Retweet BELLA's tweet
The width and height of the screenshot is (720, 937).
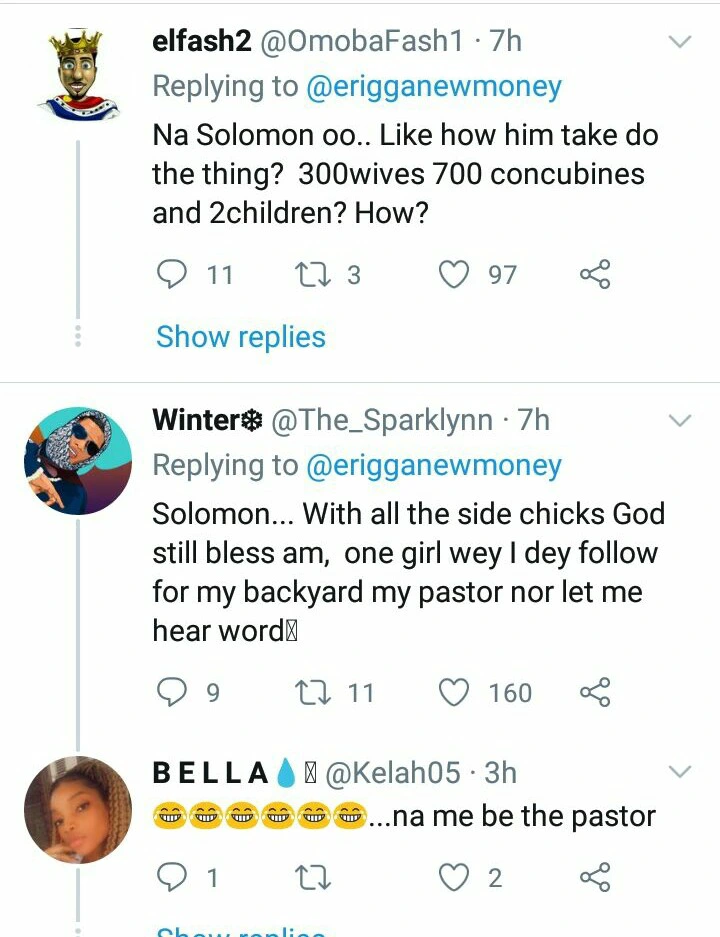coord(316,878)
